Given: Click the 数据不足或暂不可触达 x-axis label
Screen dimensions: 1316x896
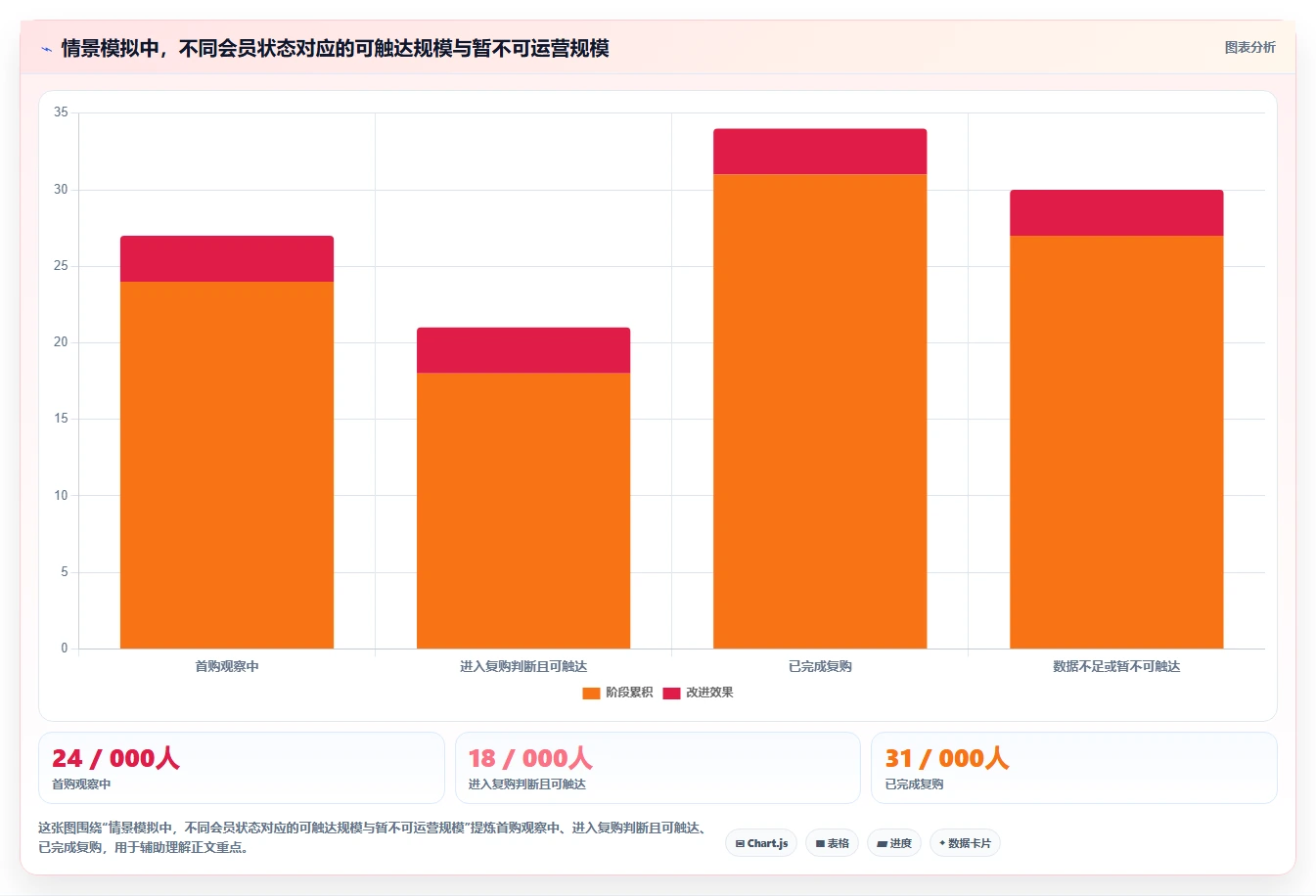Looking at the screenshot, I should coord(1116,666).
